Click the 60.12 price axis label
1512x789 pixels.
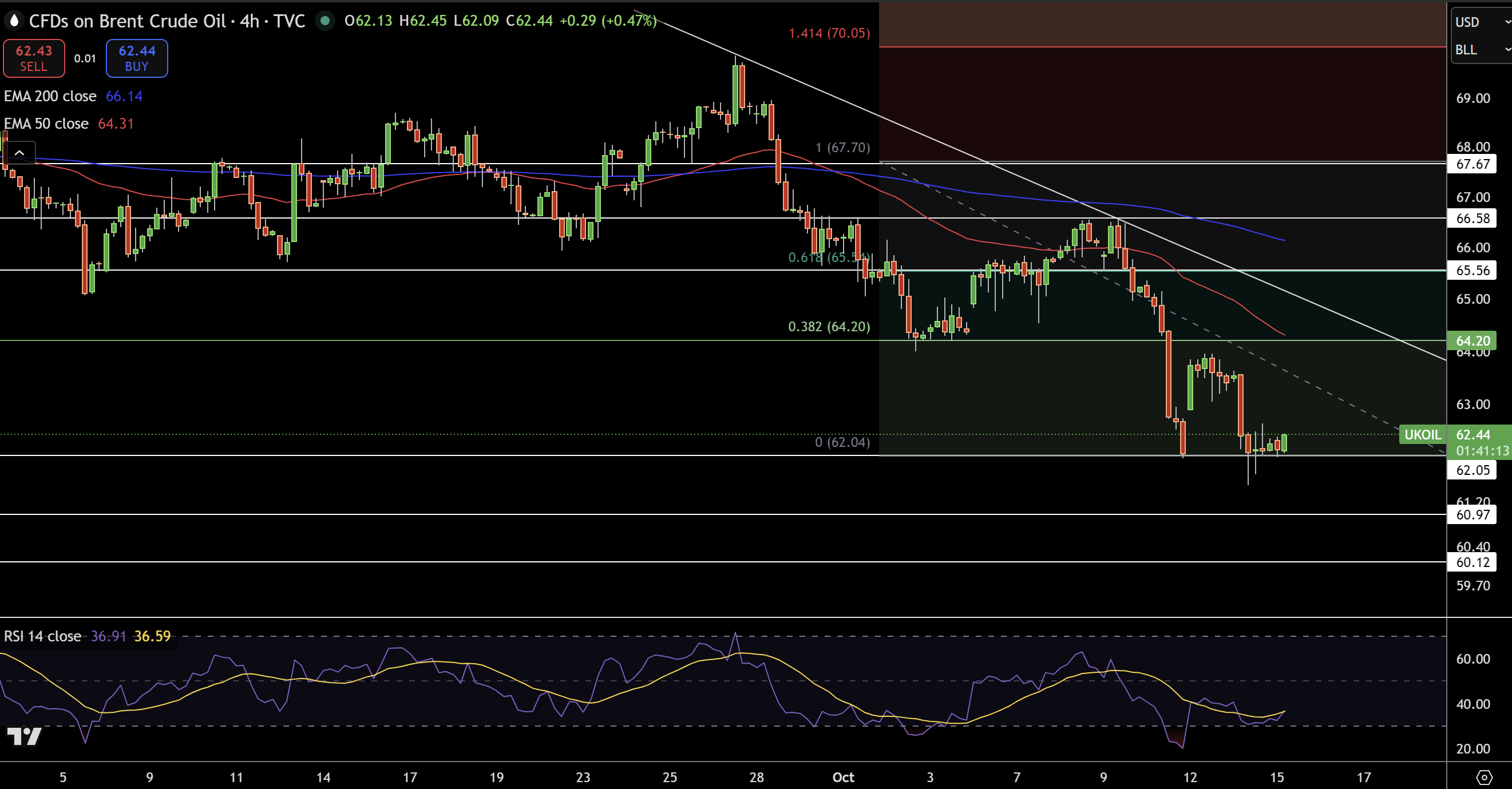pyautogui.click(x=1473, y=562)
